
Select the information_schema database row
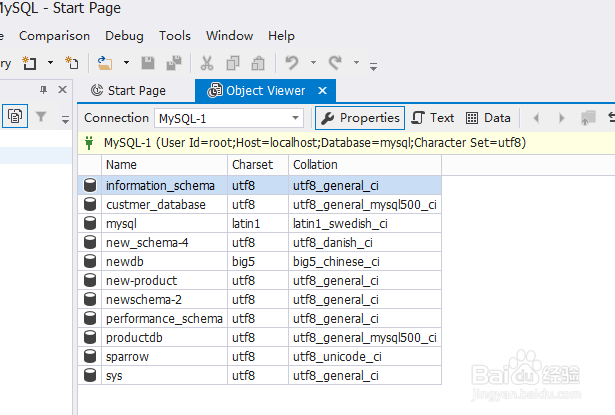pyautogui.click(x=260, y=185)
